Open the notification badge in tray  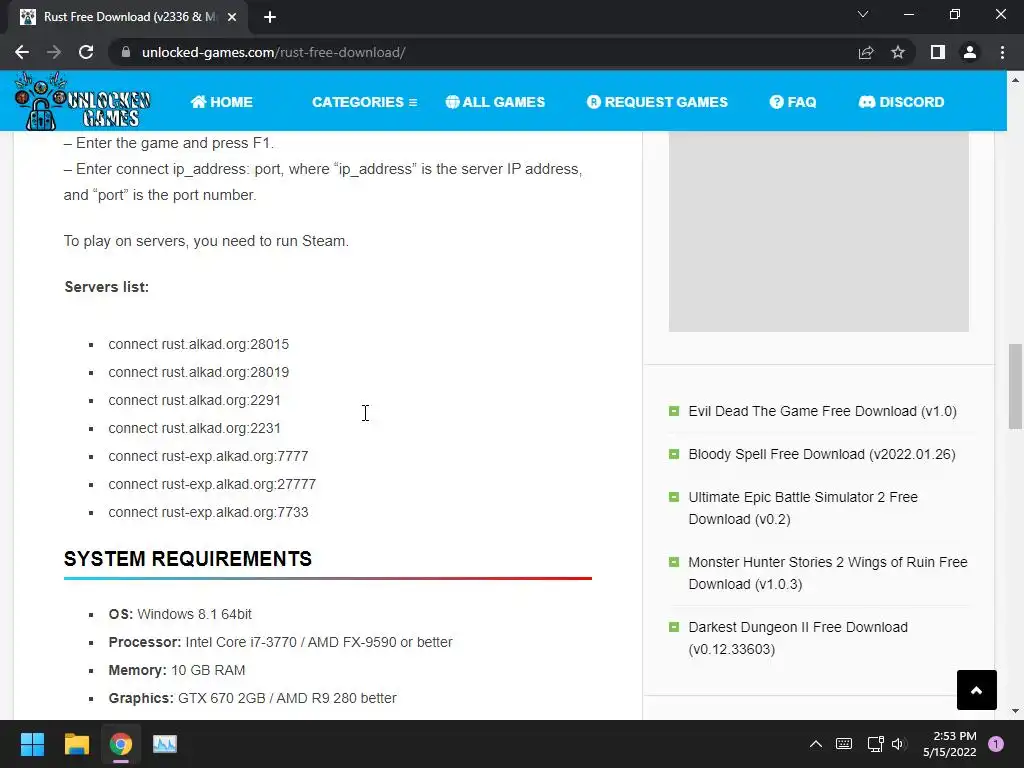click(x=996, y=744)
